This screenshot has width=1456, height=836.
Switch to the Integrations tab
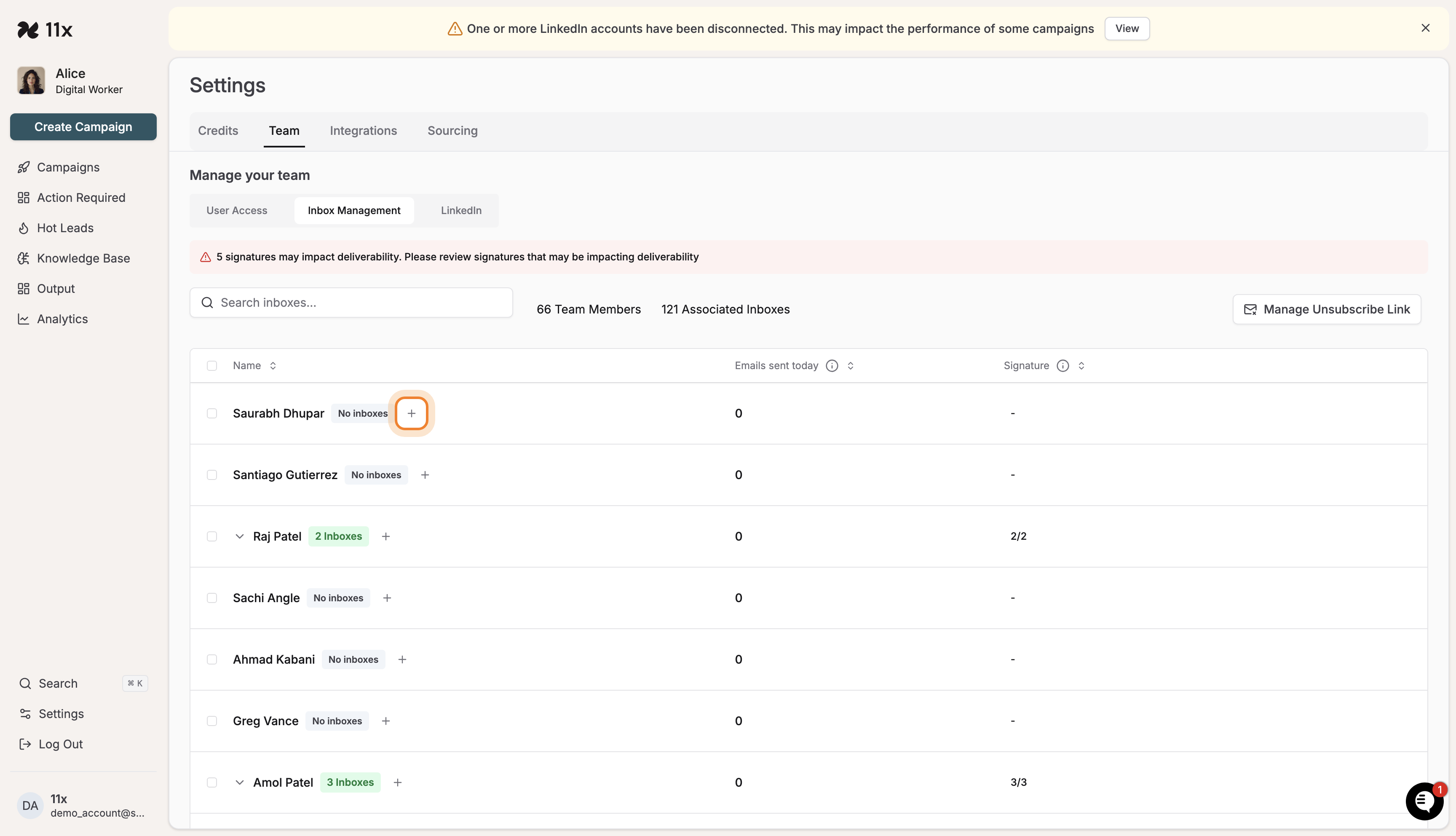point(363,130)
